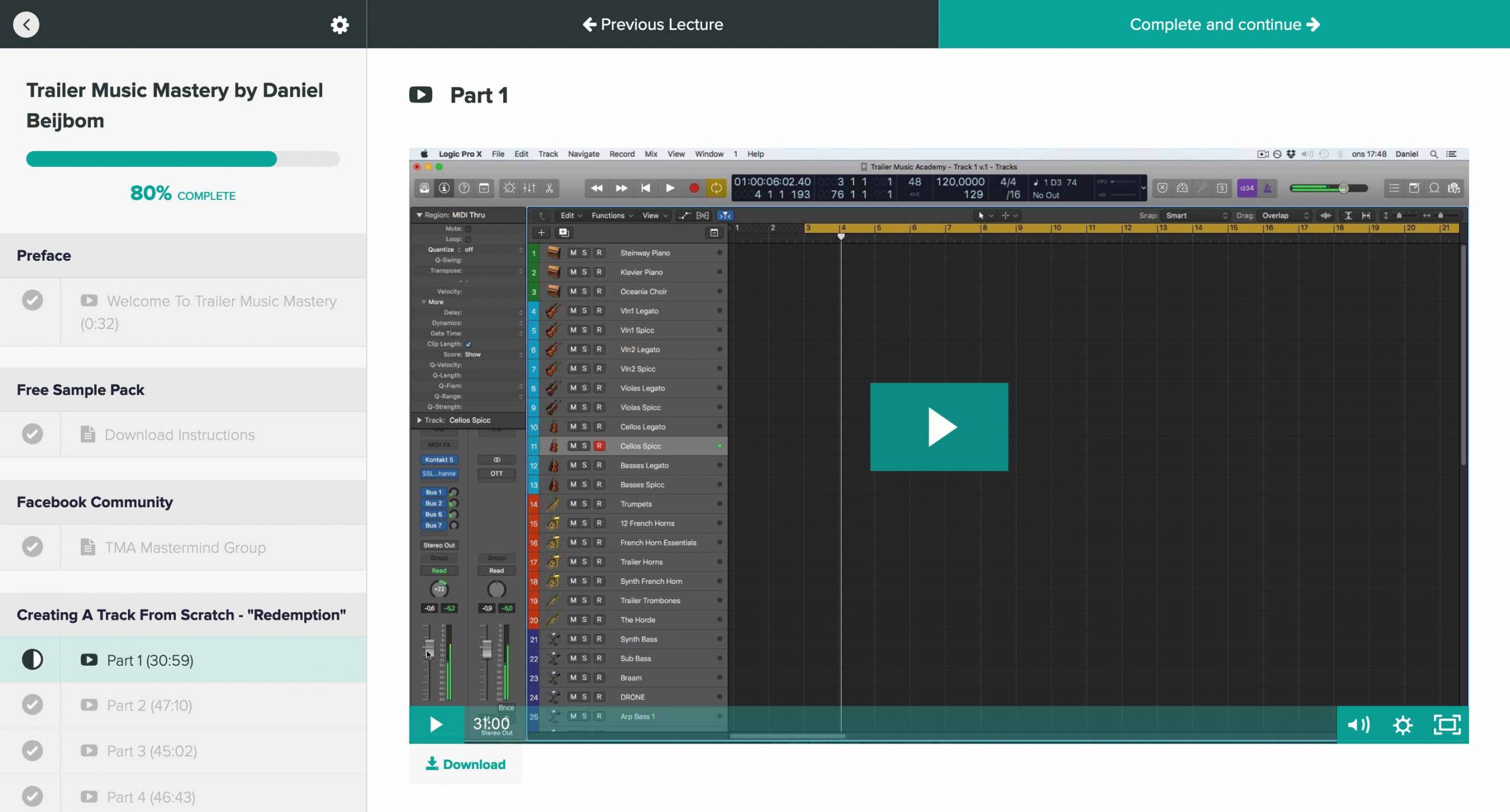Click the Logic Pro cycle loop button
Viewport: 1510px width, 812px height.
click(715, 188)
